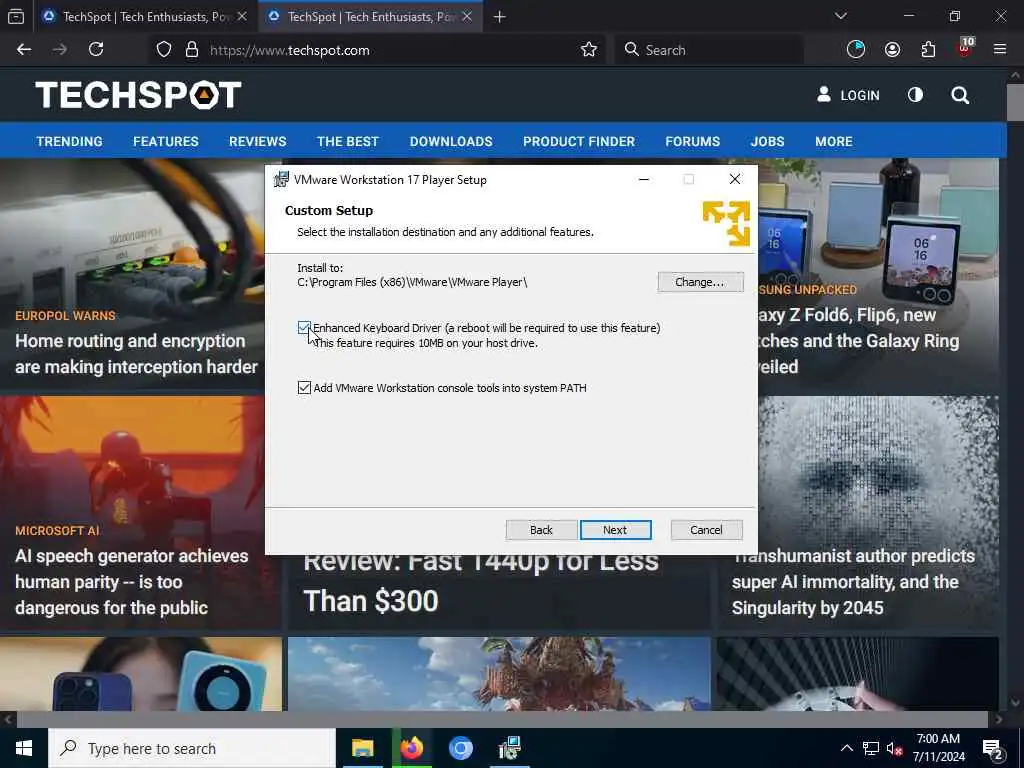Open the FEATURES menu item
1024x768 pixels.
coord(166,141)
